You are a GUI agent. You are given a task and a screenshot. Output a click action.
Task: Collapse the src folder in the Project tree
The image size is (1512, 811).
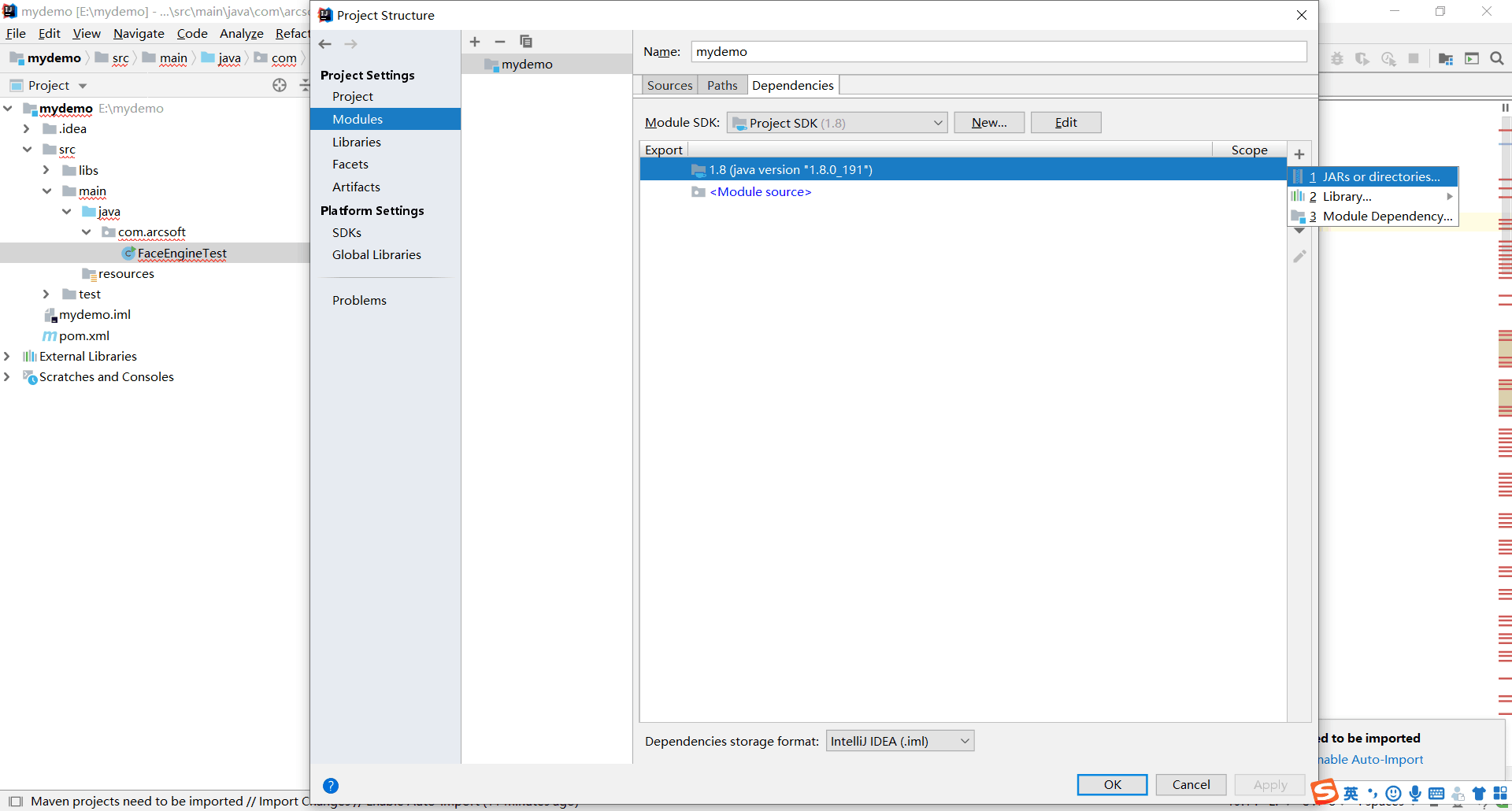[28, 149]
